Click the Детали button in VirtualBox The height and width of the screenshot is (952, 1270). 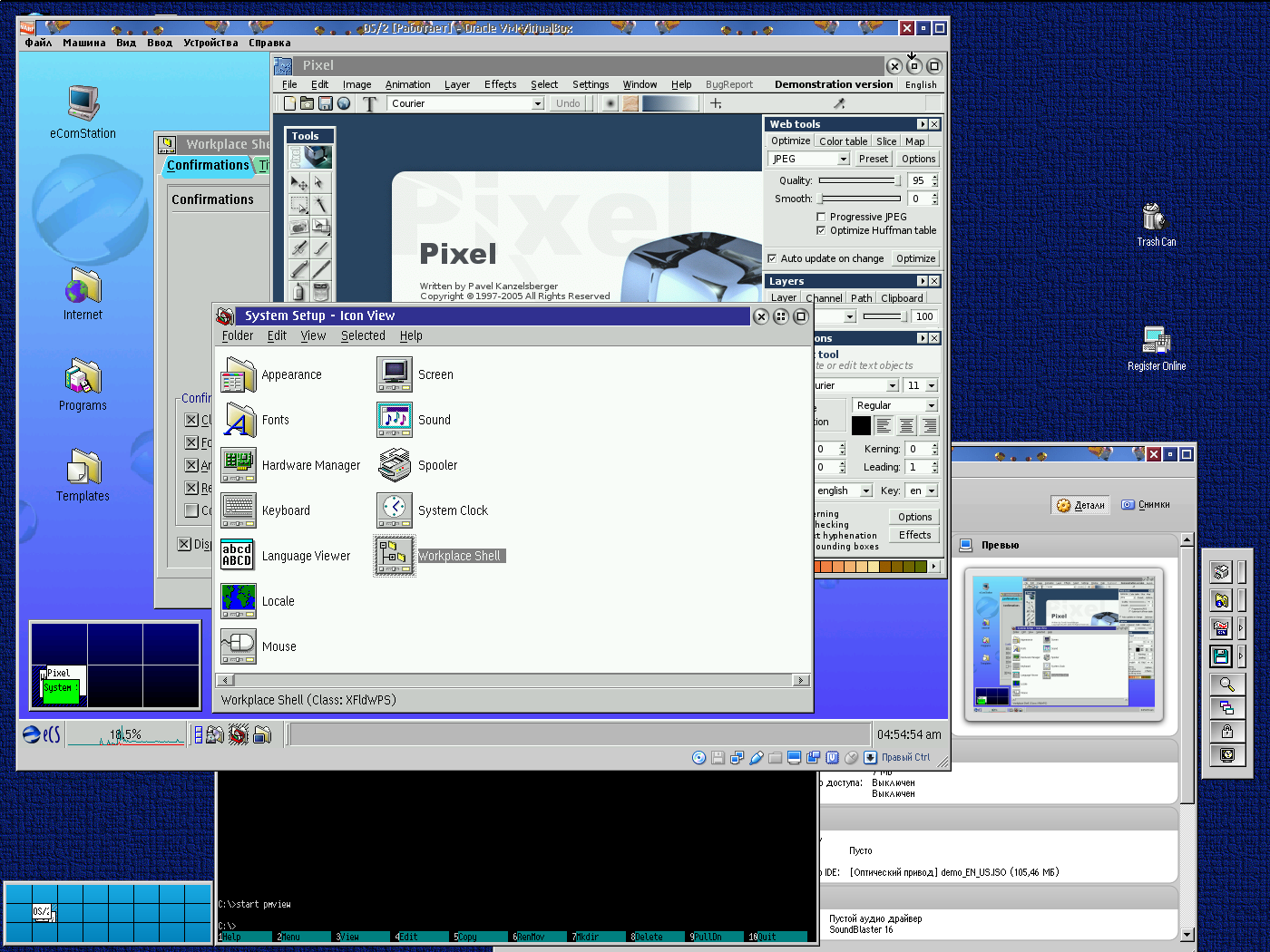[x=1081, y=505]
